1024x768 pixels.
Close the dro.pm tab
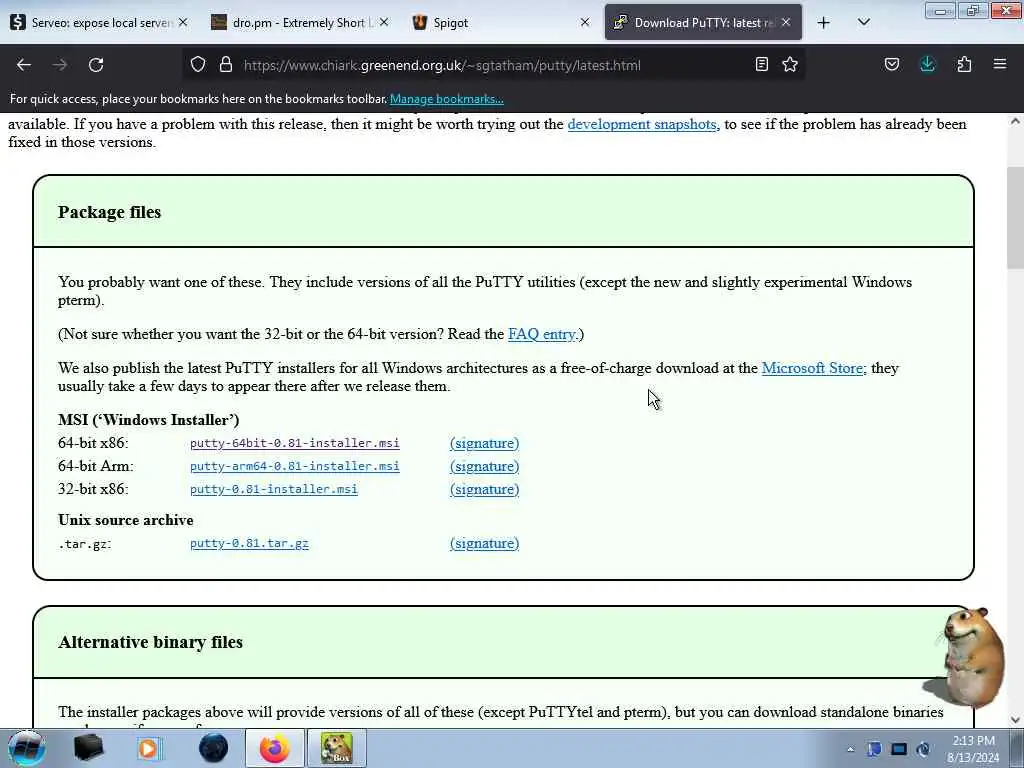[x=384, y=23]
